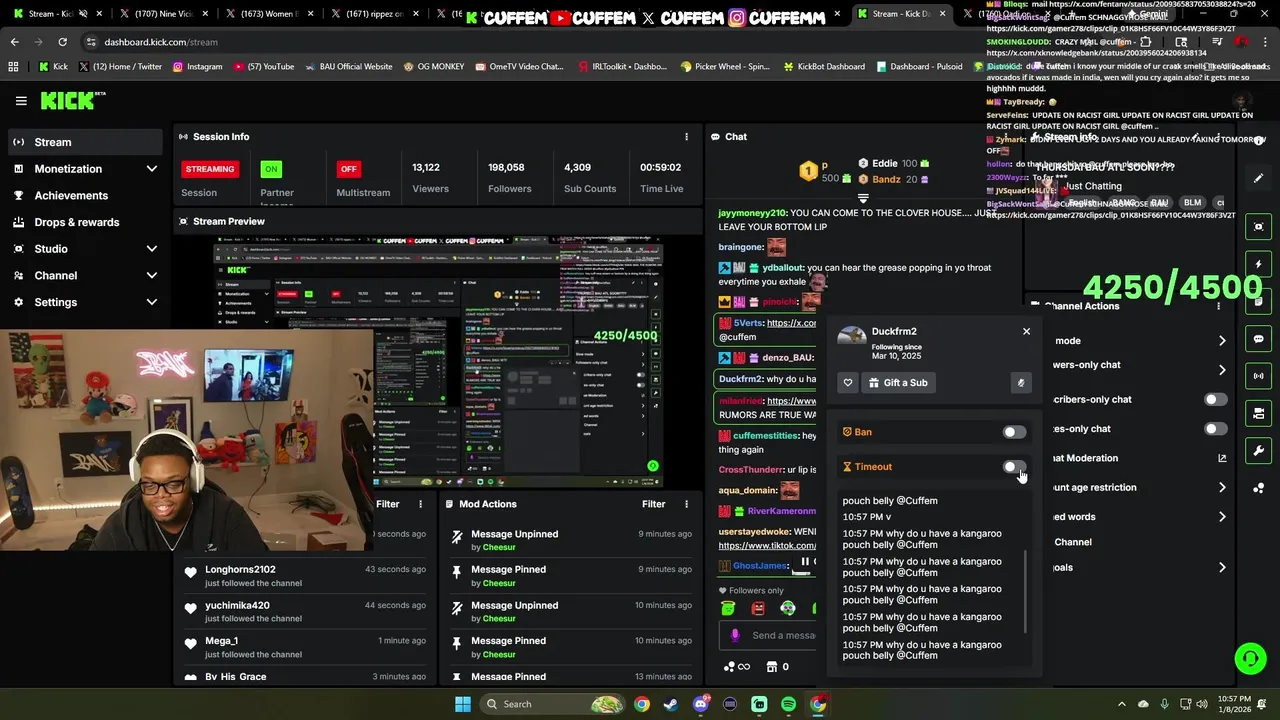Click the microphone icon in message field

click(x=735, y=635)
